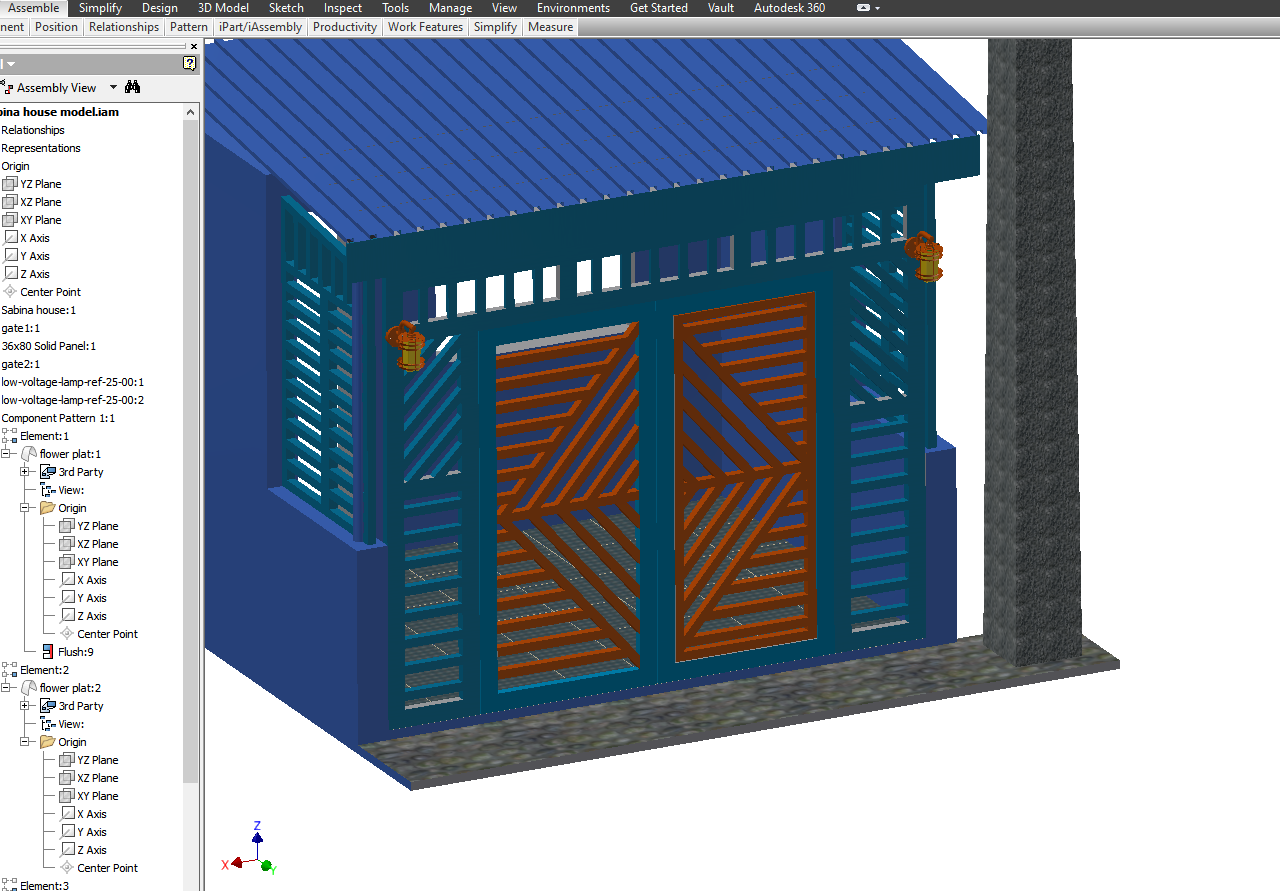Select Component Pattern 1:1 in tree
The image size is (1280, 891).
tap(57, 418)
